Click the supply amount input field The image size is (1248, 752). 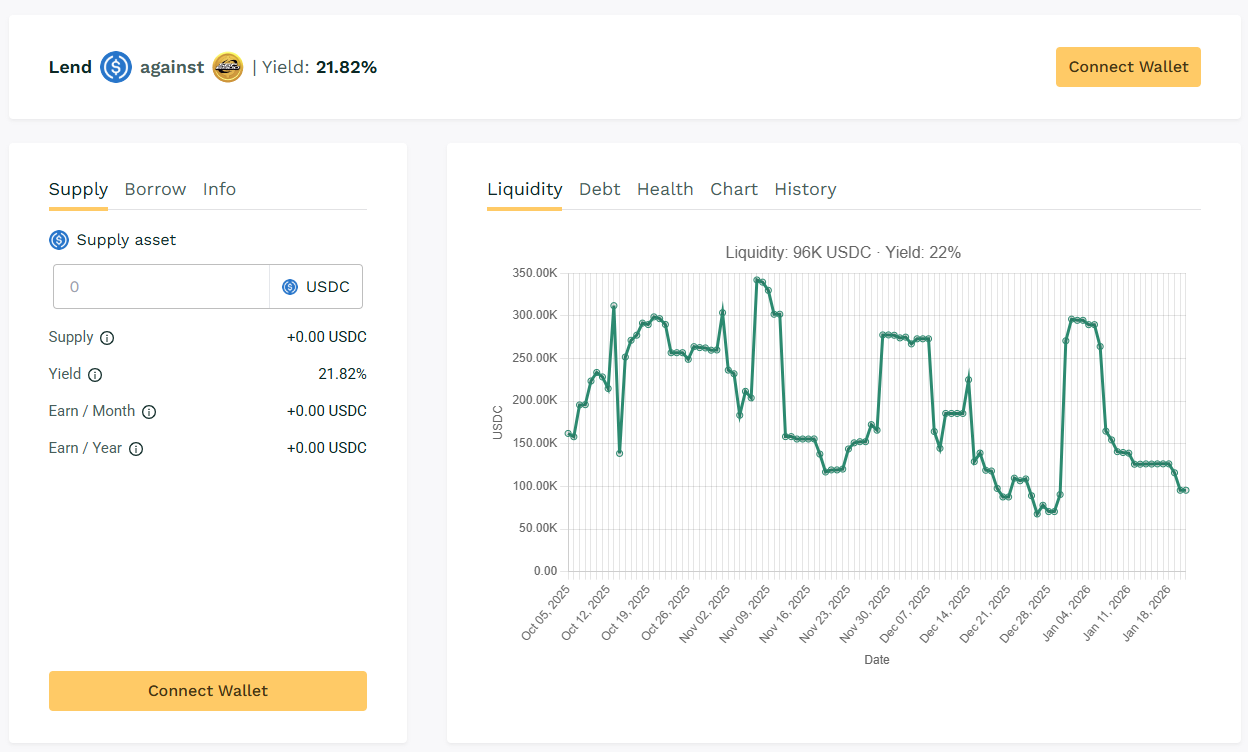162,287
